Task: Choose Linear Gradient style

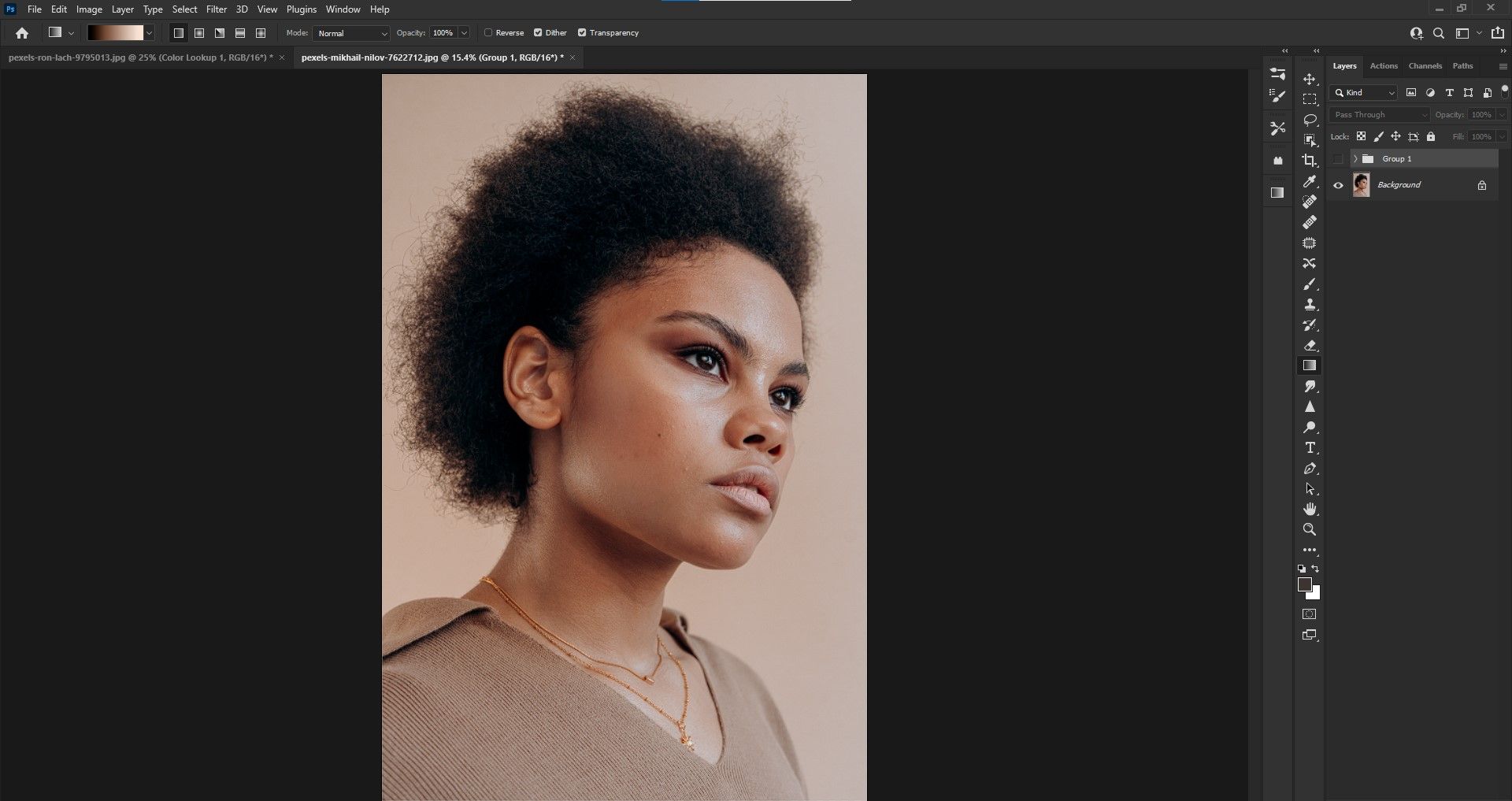Action: click(179, 33)
